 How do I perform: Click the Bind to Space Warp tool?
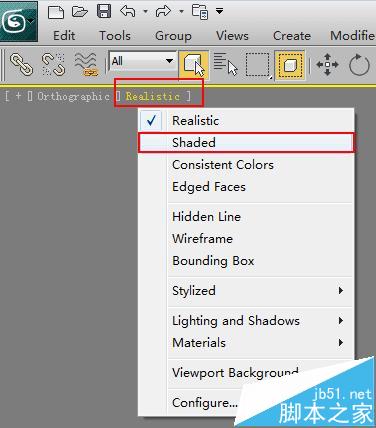86,64
